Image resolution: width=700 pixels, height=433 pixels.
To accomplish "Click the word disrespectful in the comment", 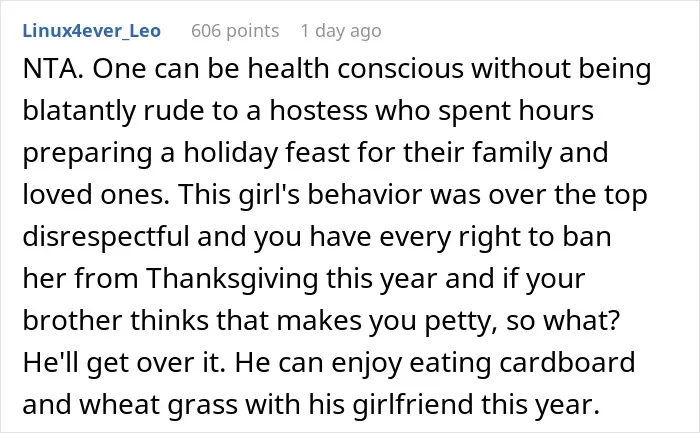I will point(106,237).
